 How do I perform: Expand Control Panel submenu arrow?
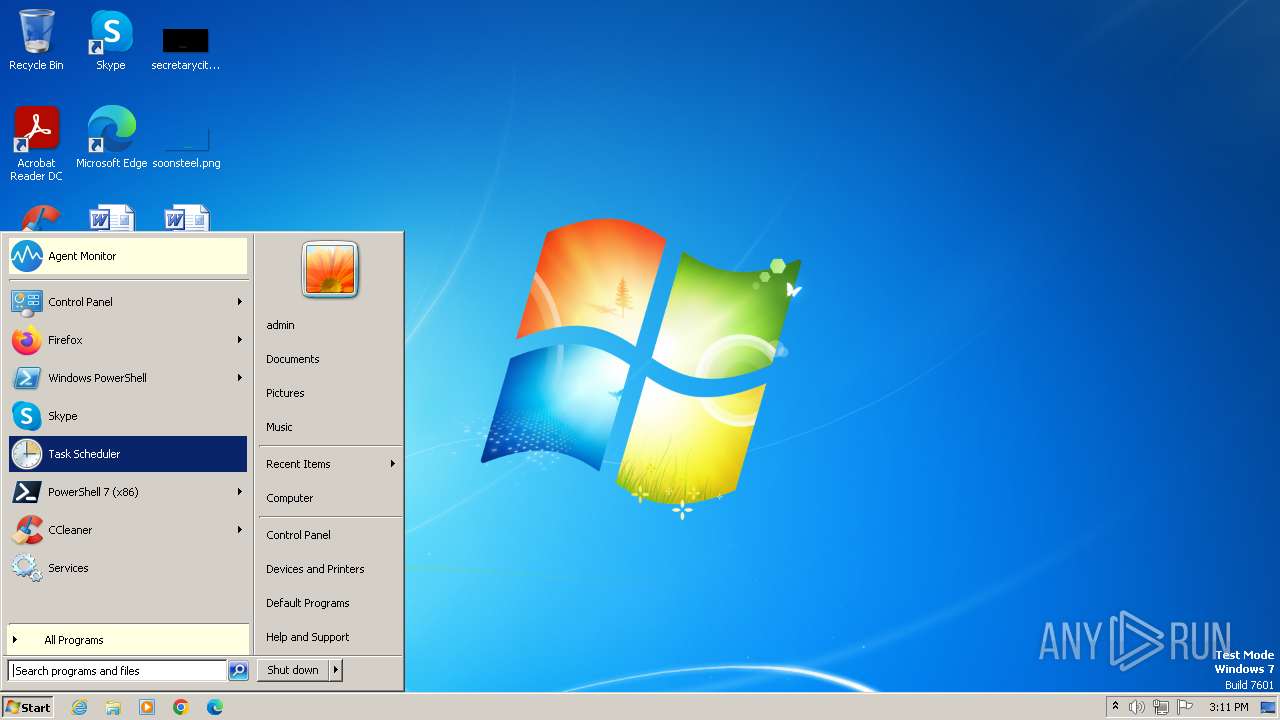240,302
